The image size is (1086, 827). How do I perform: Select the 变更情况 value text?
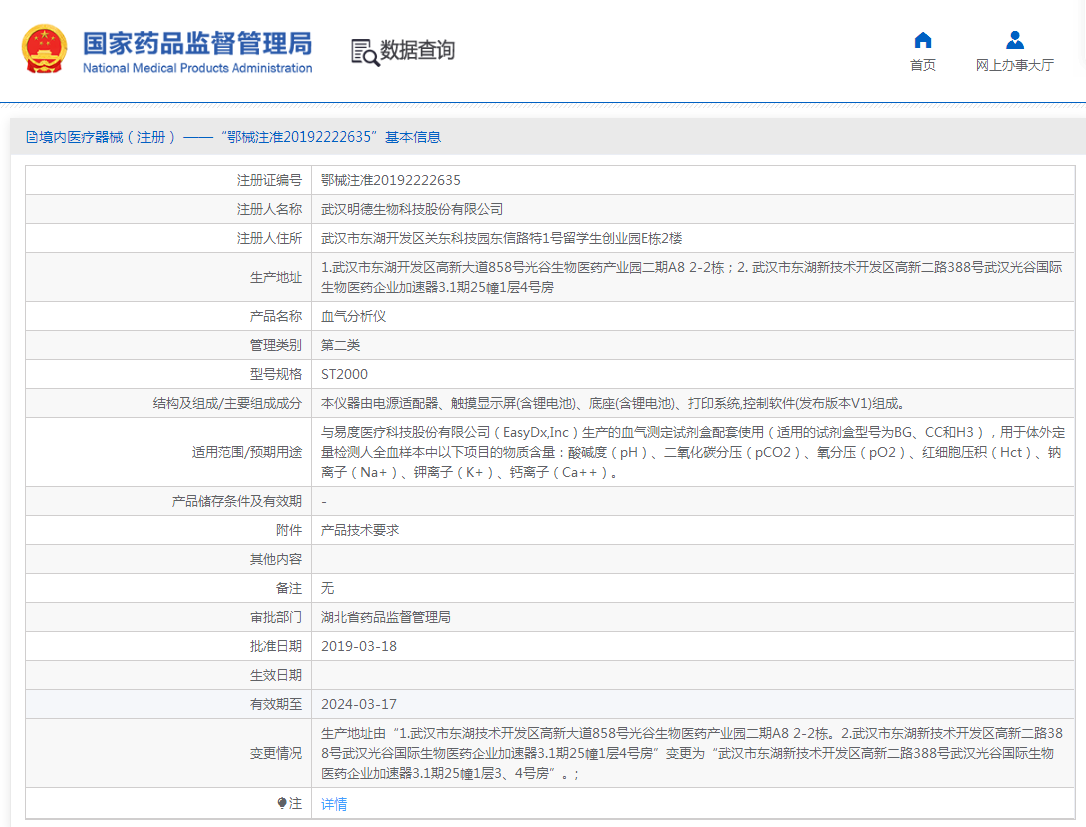(691, 753)
